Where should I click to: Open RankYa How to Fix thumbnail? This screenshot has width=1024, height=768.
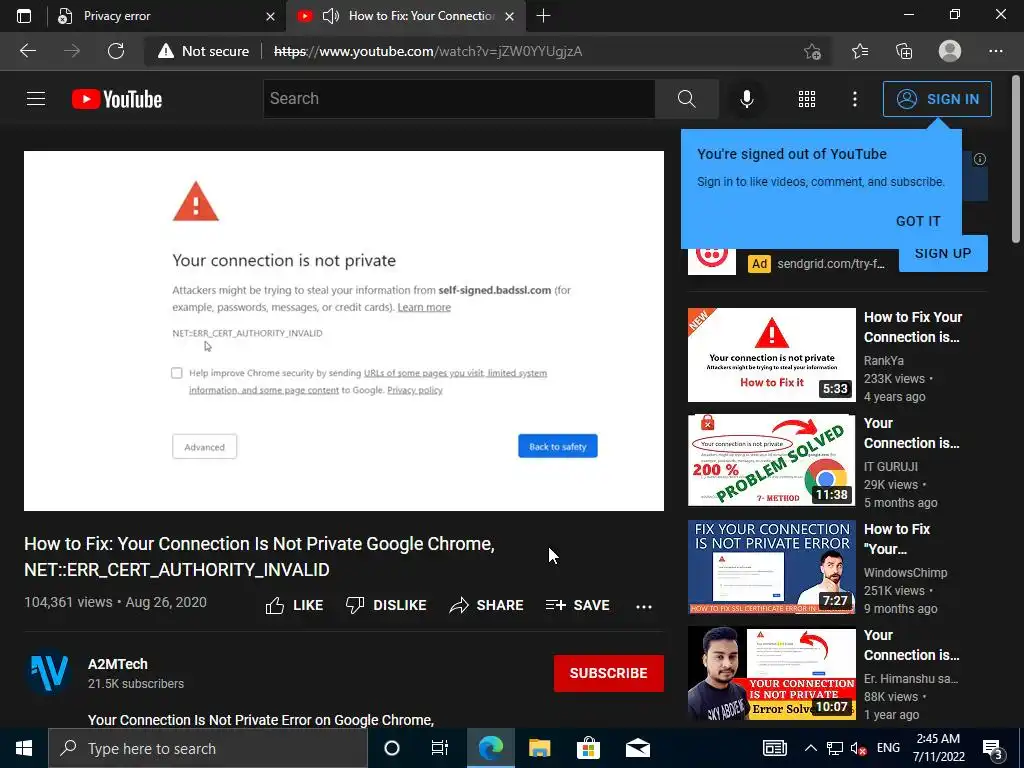click(771, 355)
